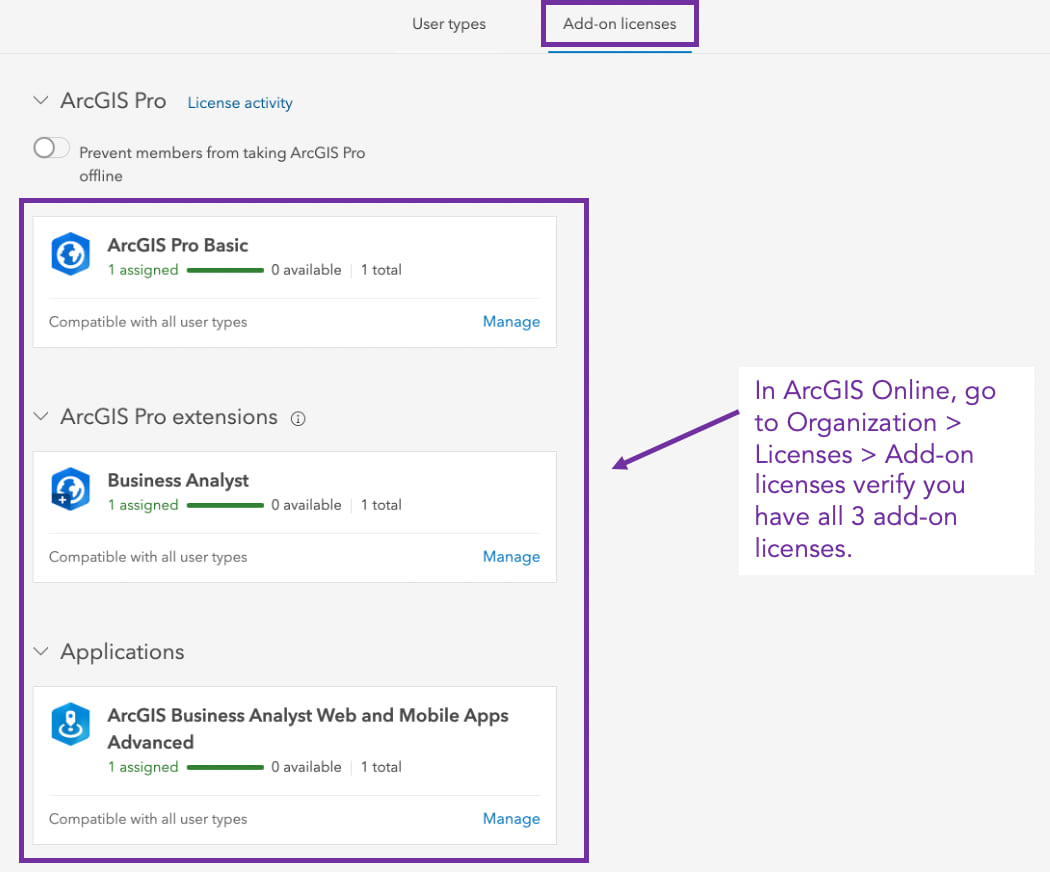Click the Business Analyst license usage bar

[225, 505]
